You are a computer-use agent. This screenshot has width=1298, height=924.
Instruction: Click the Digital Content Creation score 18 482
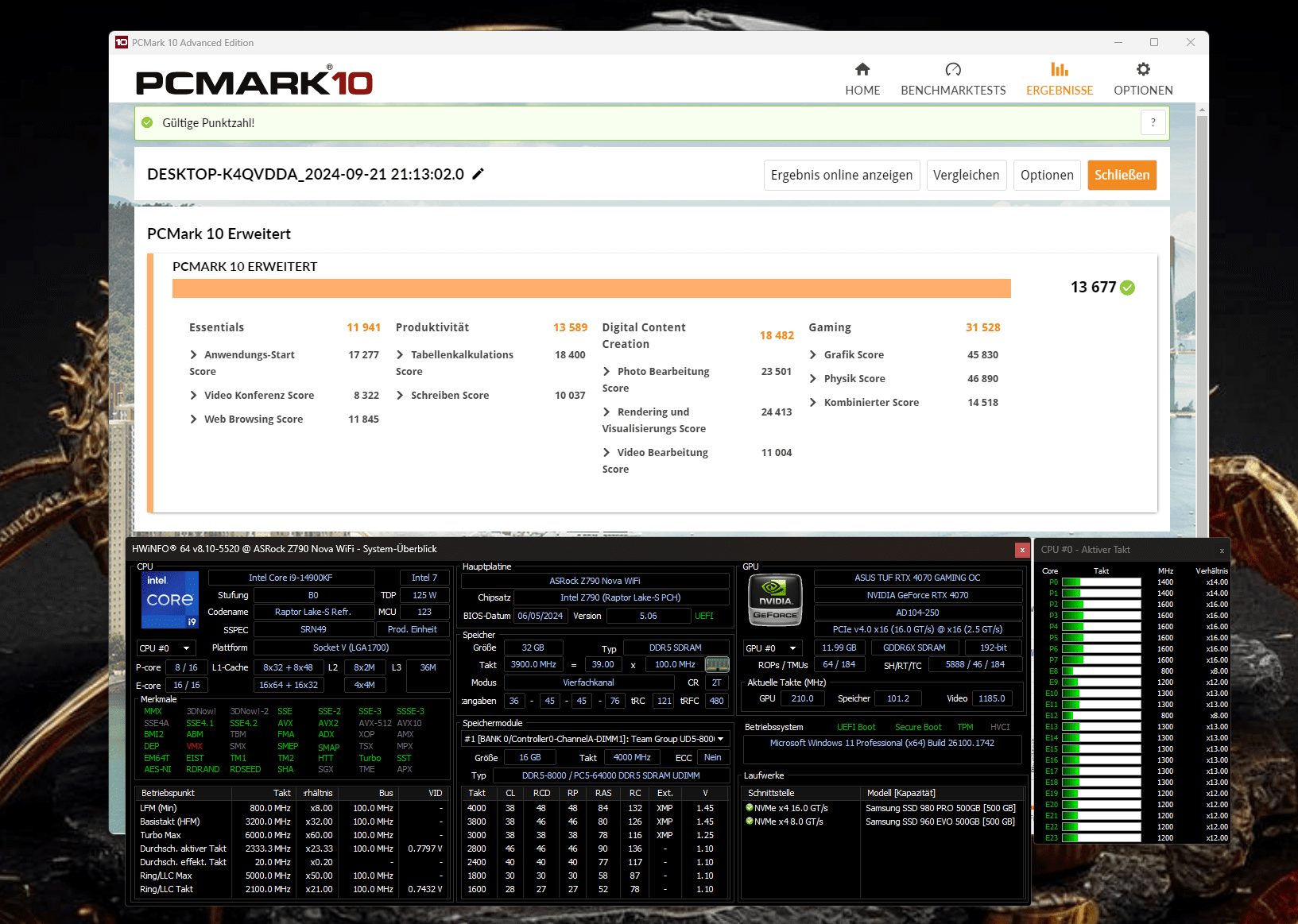coord(777,335)
